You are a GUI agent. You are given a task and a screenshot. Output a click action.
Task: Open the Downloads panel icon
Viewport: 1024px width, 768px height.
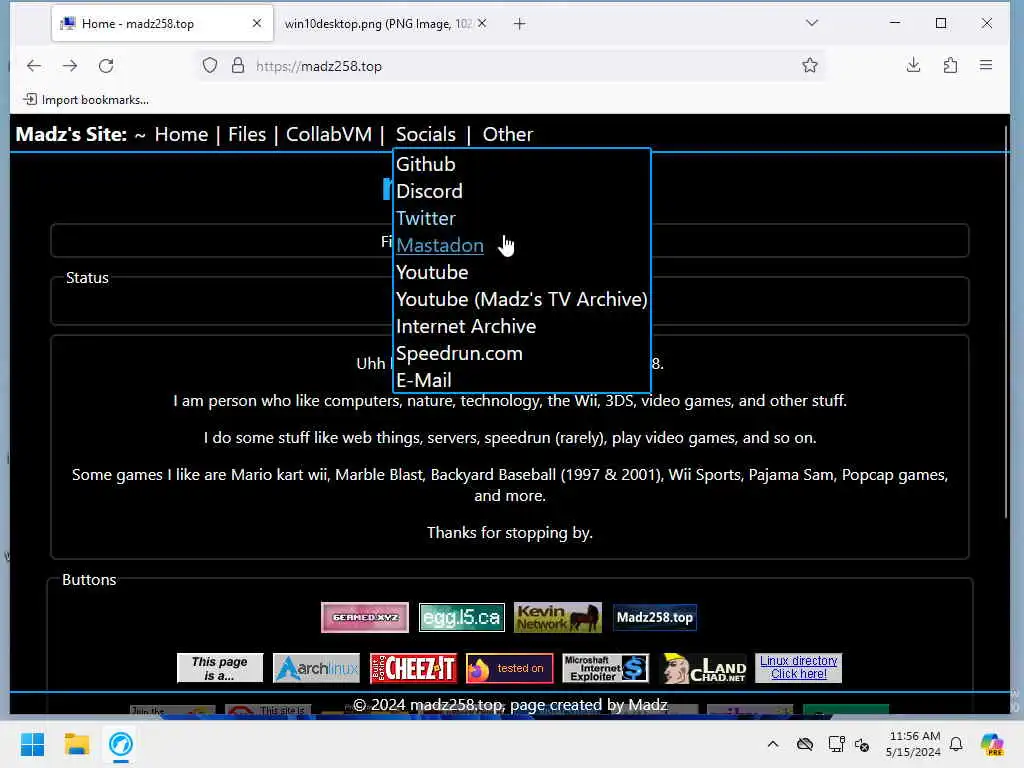pos(914,65)
